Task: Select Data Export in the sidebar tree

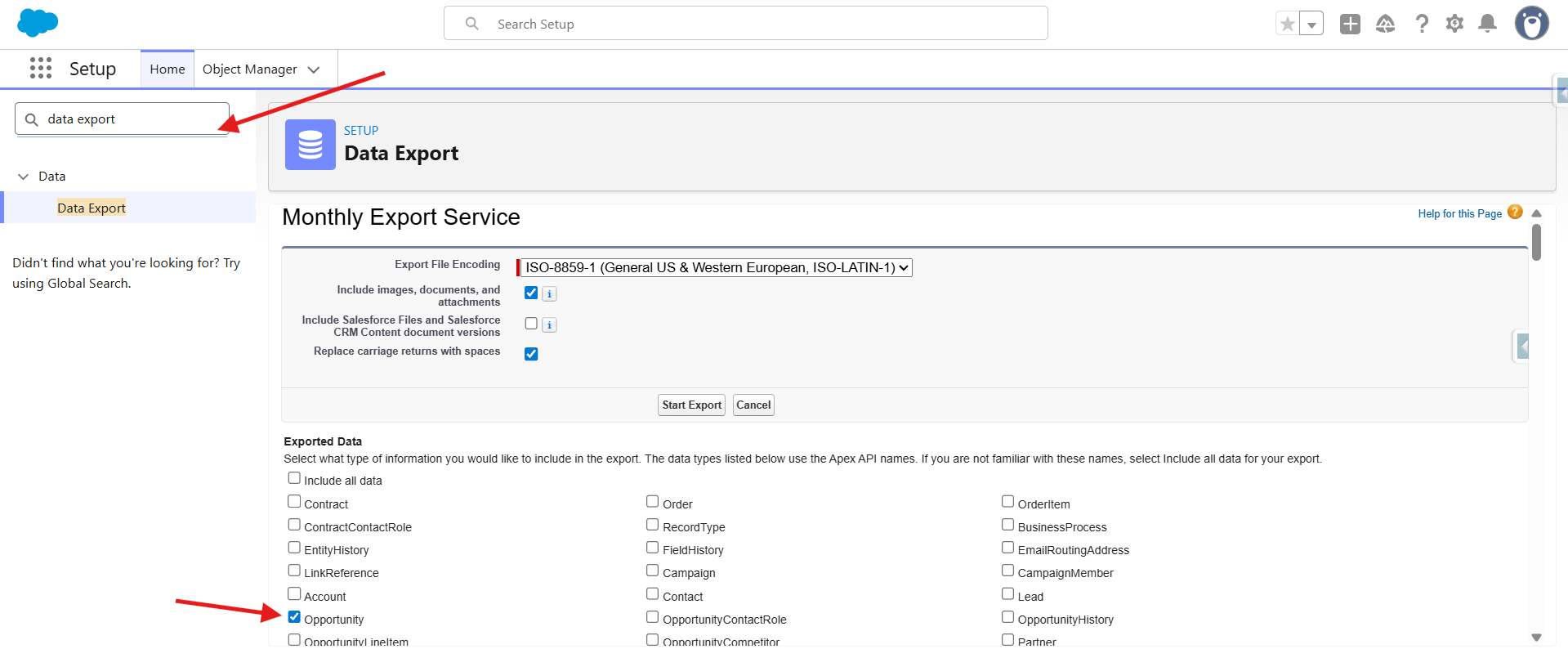Action: coord(92,208)
